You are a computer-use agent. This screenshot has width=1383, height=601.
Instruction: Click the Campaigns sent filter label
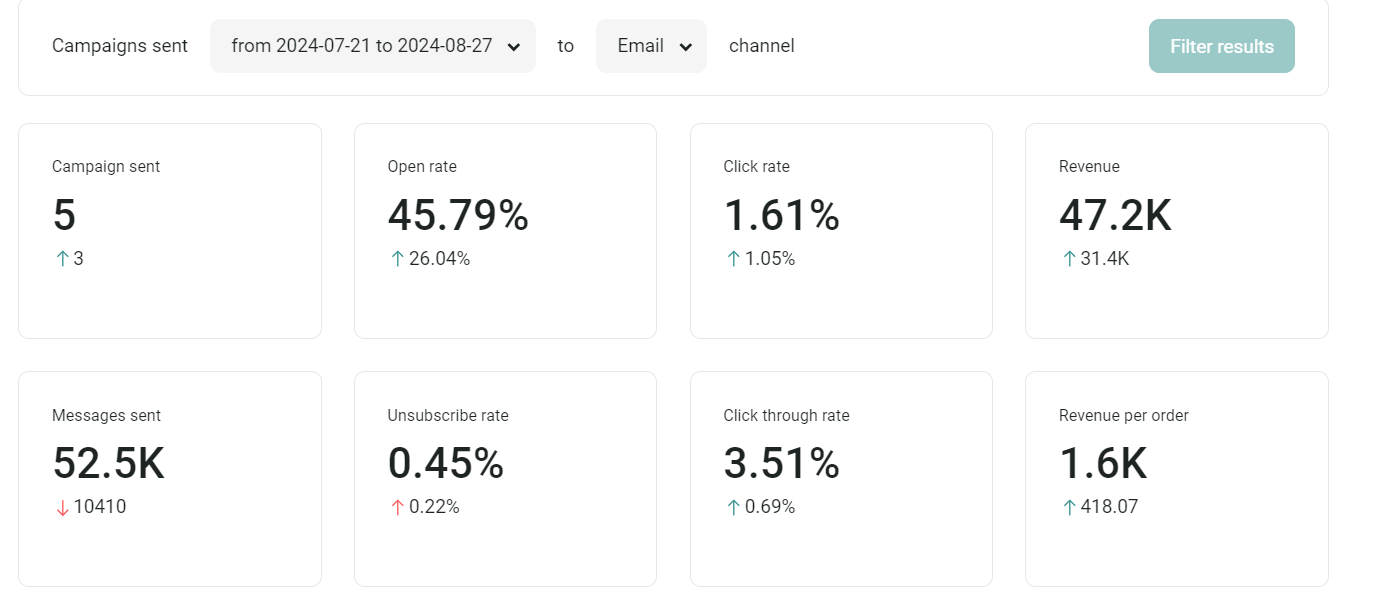(x=120, y=46)
